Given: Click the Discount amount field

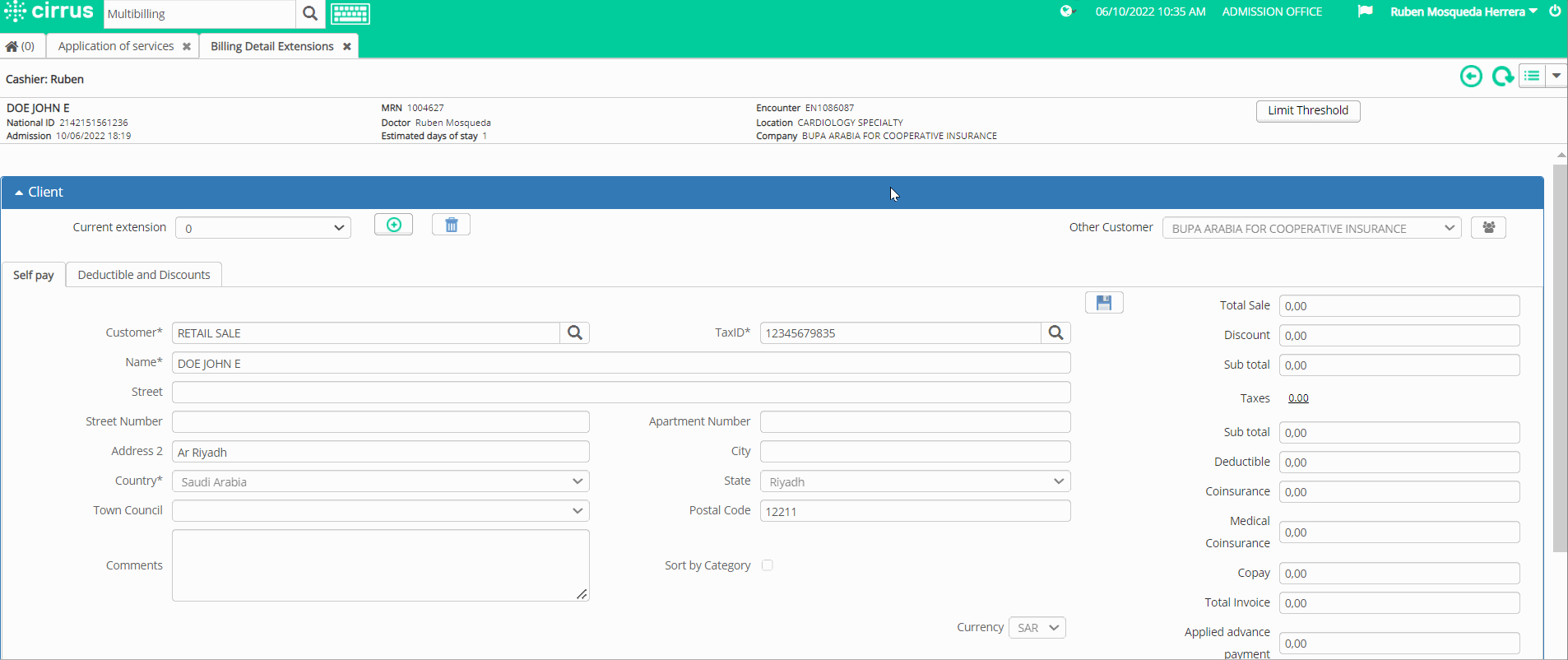Looking at the screenshot, I should pyautogui.click(x=1399, y=335).
